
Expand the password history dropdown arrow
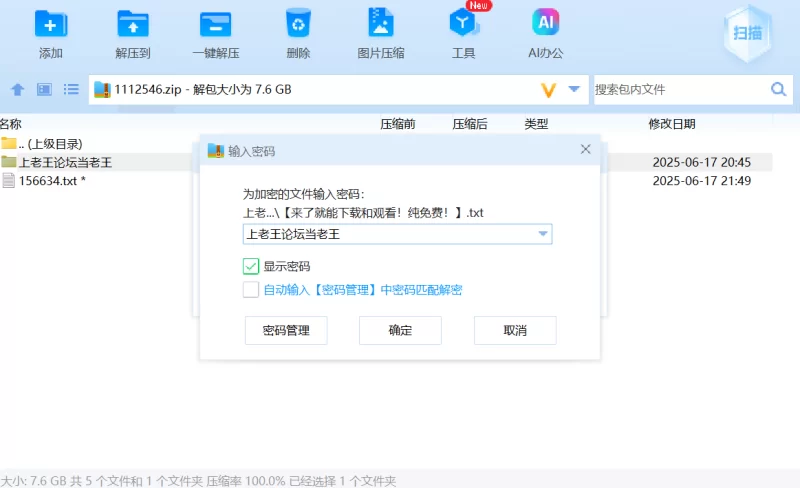pos(543,234)
